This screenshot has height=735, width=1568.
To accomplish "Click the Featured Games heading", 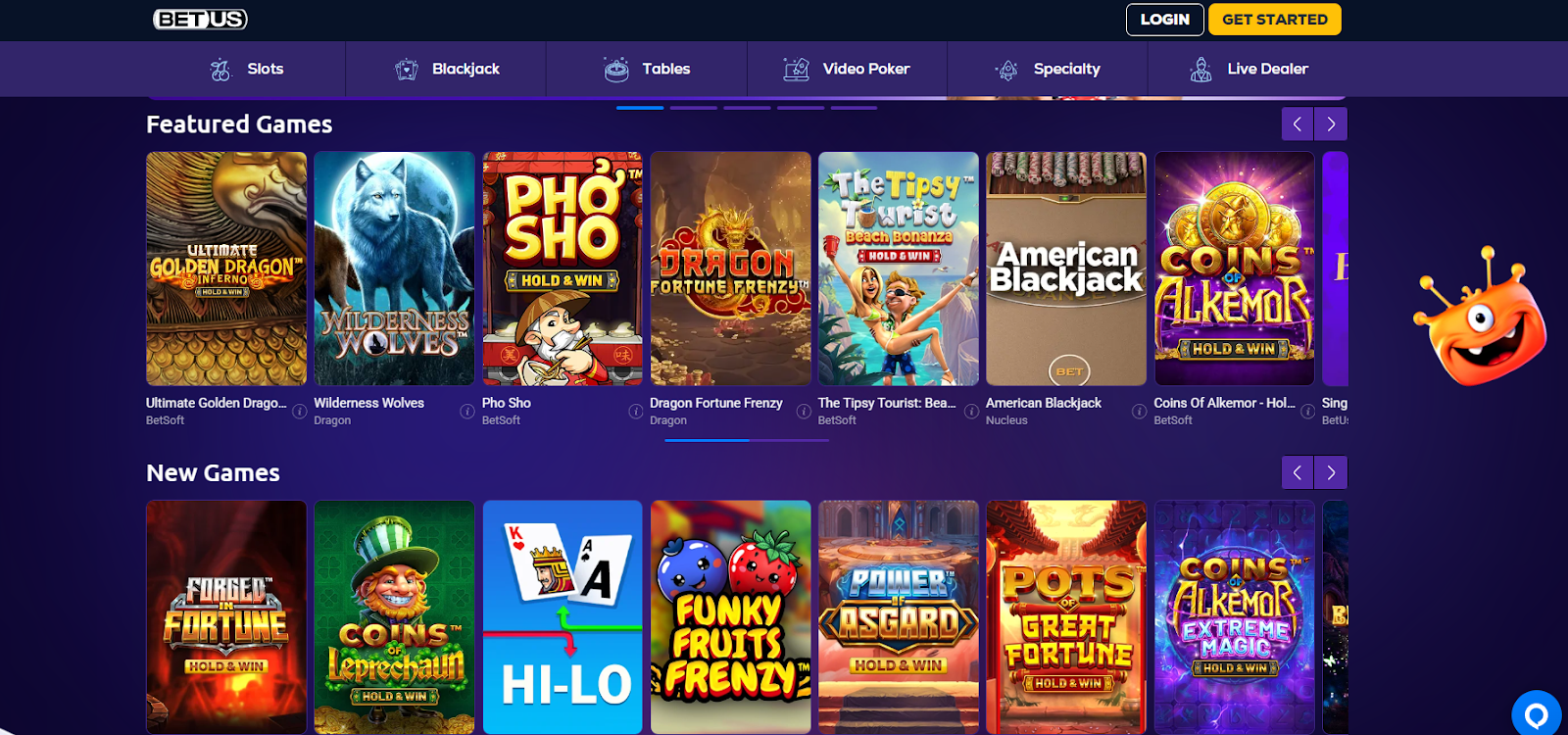I will (239, 124).
